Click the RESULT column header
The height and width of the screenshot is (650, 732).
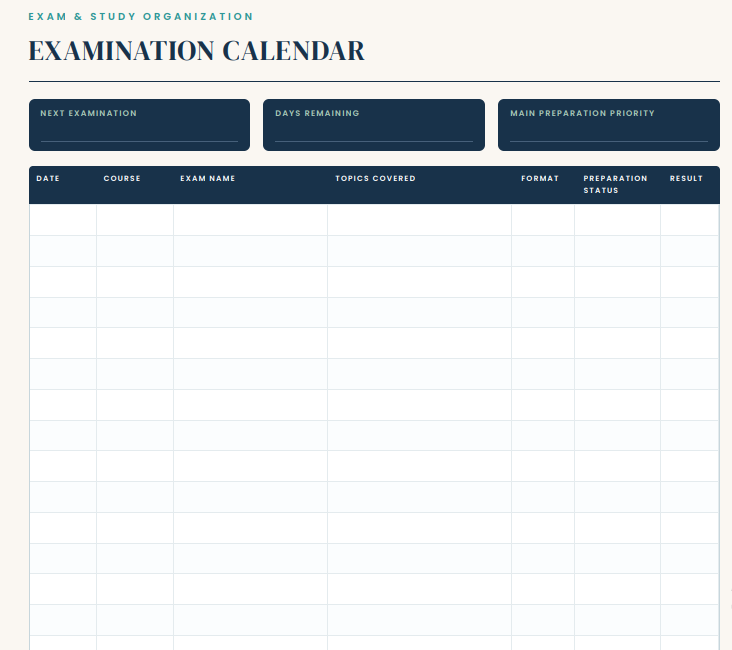tap(686, 178)
